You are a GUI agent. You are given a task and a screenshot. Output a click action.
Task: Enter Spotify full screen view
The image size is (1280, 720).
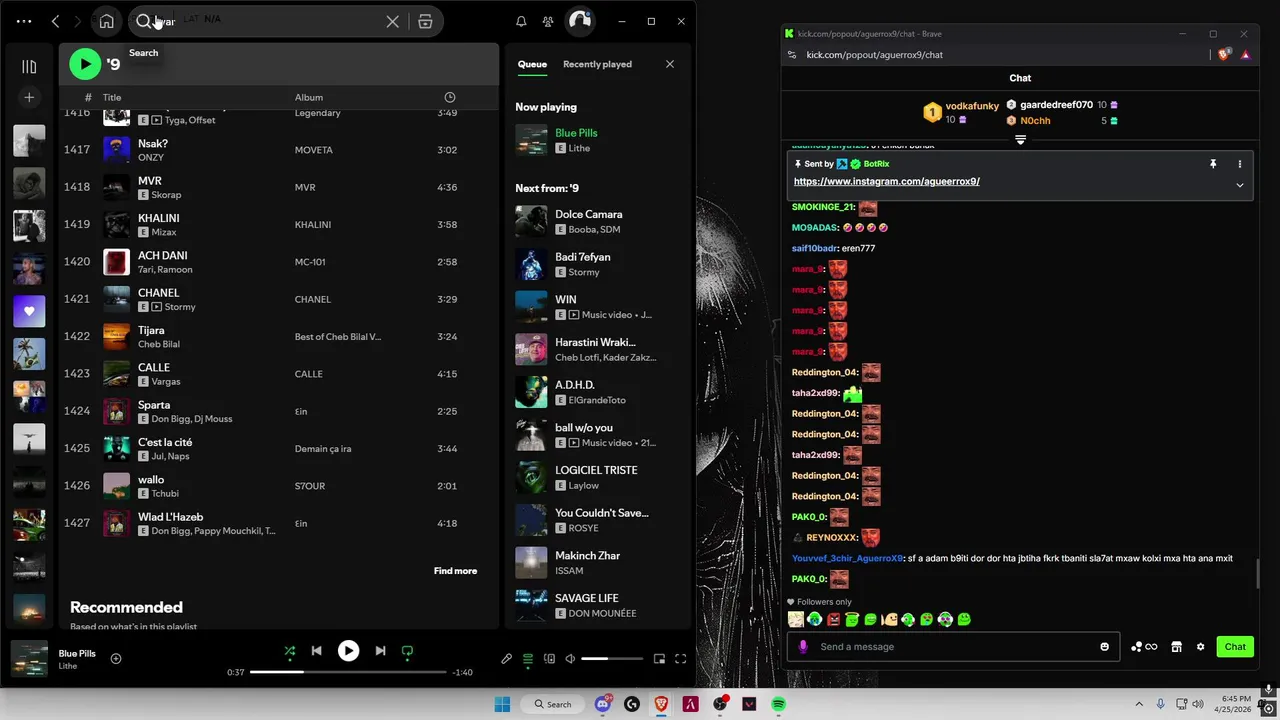(x=681, y=659)
